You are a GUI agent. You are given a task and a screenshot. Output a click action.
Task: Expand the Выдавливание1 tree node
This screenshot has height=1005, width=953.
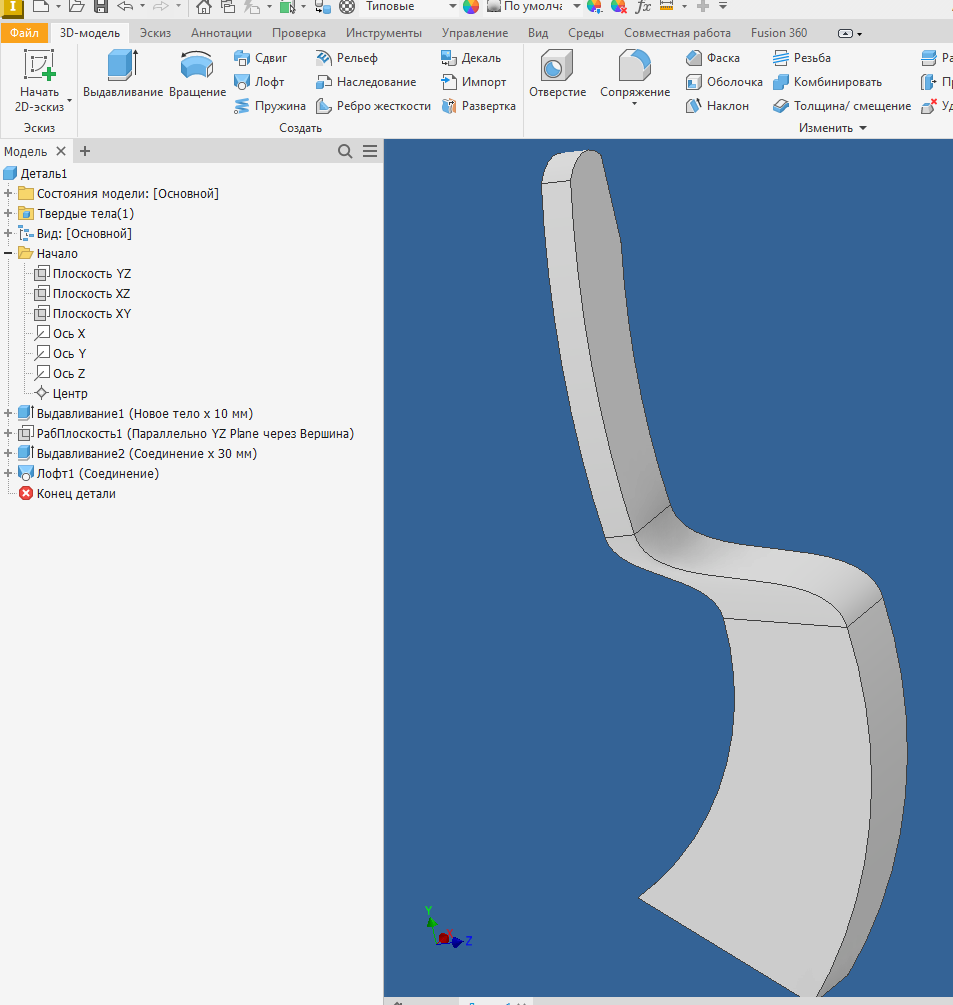coord(8,413)
